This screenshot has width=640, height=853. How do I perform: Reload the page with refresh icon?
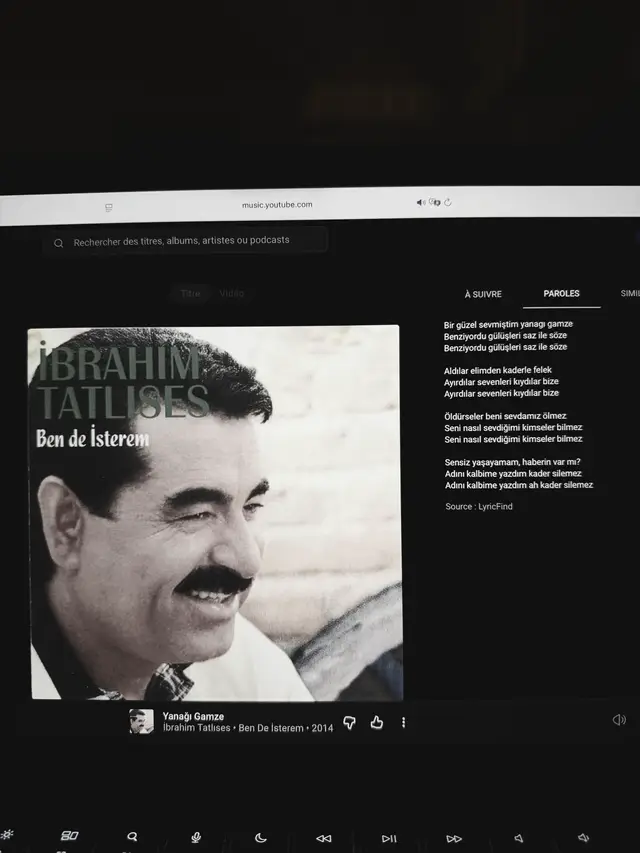(x=448, y=202)
